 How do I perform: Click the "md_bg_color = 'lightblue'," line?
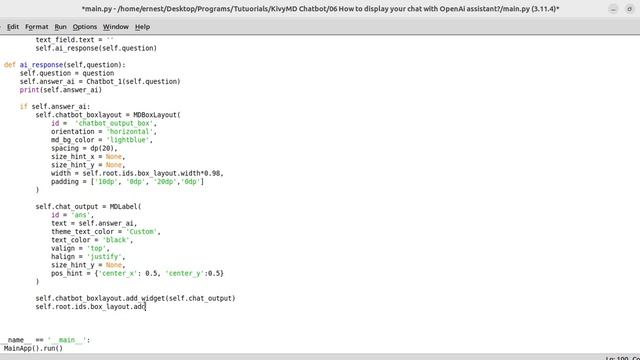coord(102,140)
